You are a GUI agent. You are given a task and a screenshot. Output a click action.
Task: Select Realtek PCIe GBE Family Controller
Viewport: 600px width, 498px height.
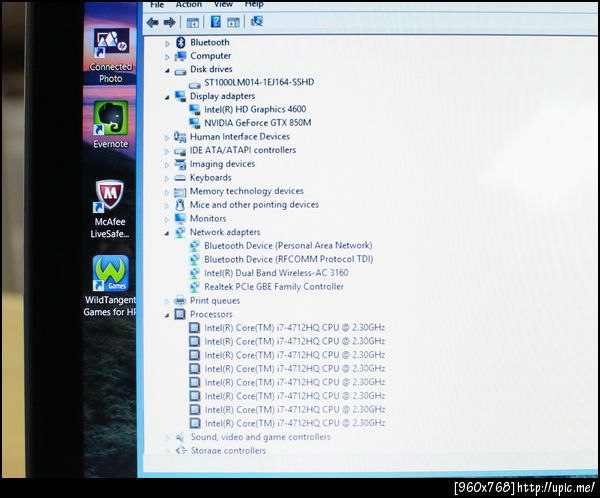click(274, 287)
